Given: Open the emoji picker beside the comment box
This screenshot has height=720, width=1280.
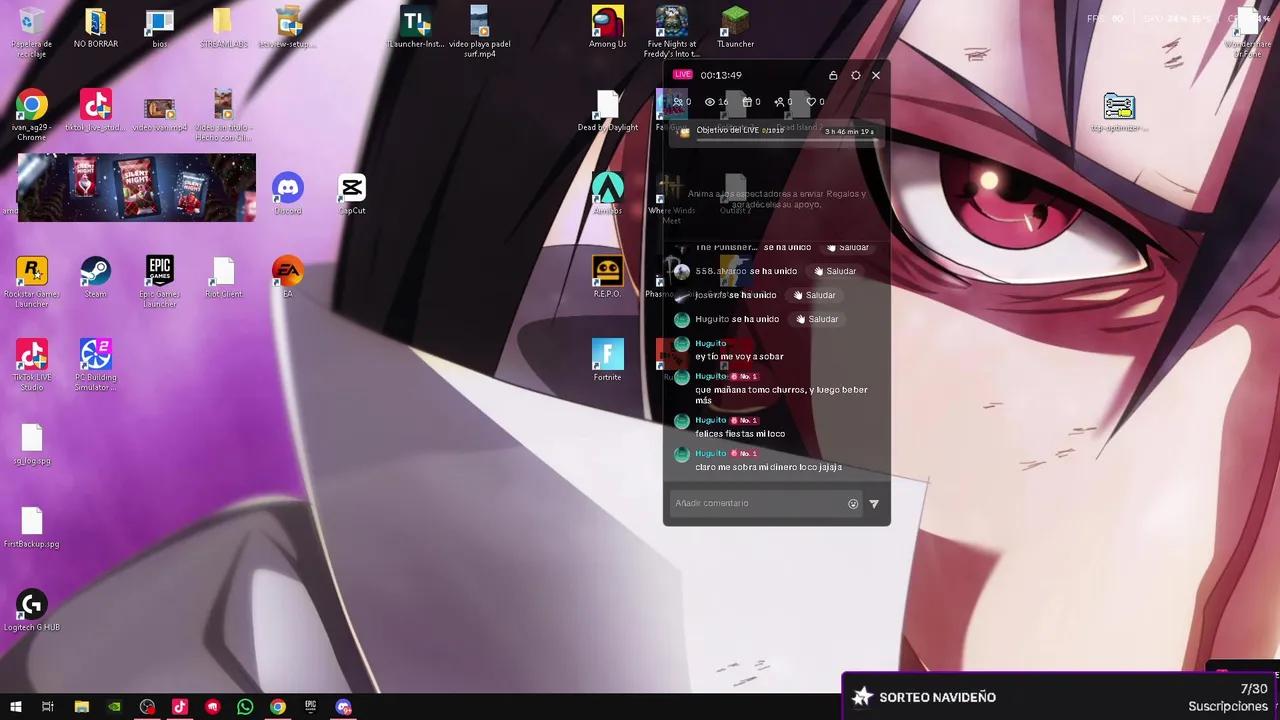Looking at the screenshot, I should point(853,503).
